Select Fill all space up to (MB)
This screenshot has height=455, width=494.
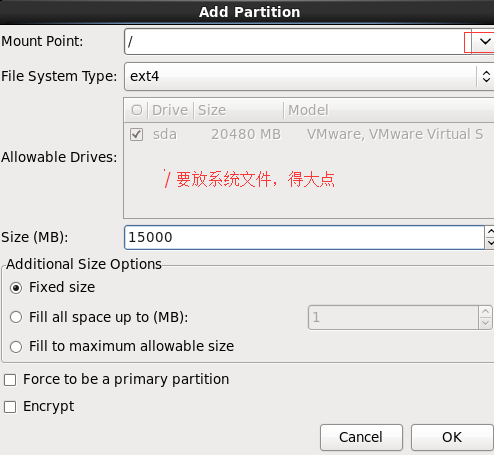coord(16,317)
